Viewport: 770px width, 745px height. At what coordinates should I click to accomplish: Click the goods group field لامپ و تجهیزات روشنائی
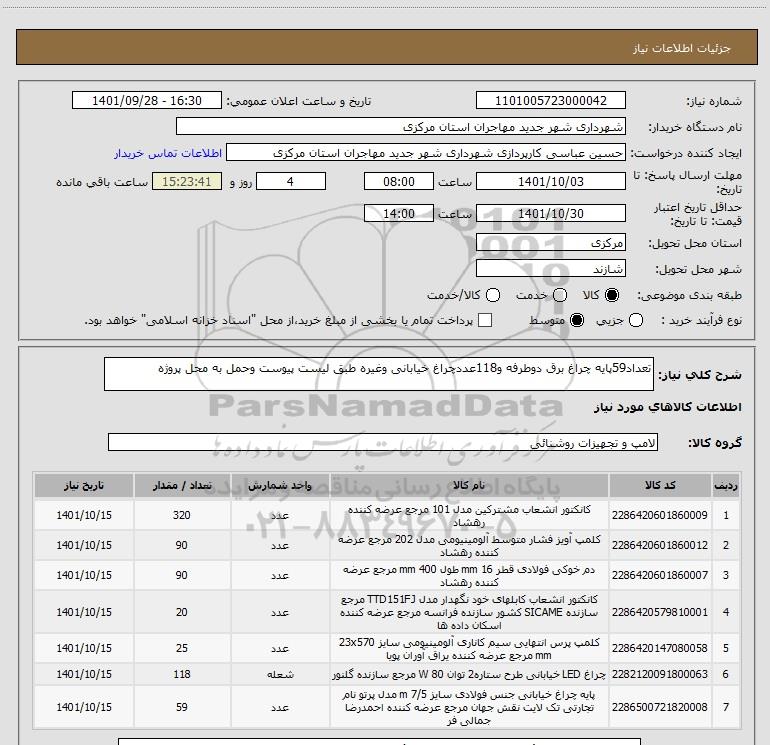383,442
